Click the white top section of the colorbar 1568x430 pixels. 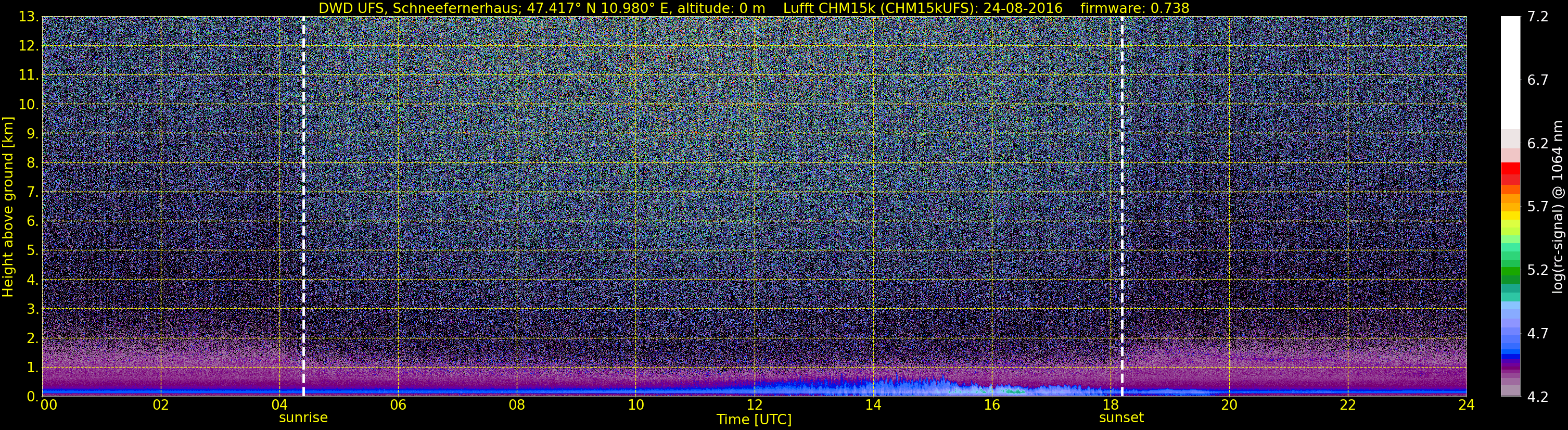(1510, 72)
